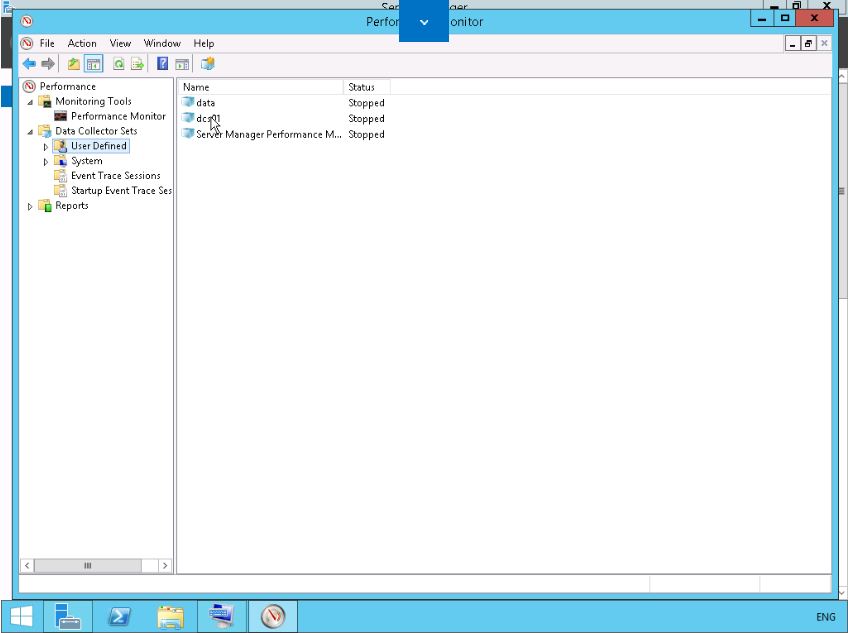This screenshot has height=633, width=848.
Task: Expand the Reports tree node
Action: (x=30, y=206)
